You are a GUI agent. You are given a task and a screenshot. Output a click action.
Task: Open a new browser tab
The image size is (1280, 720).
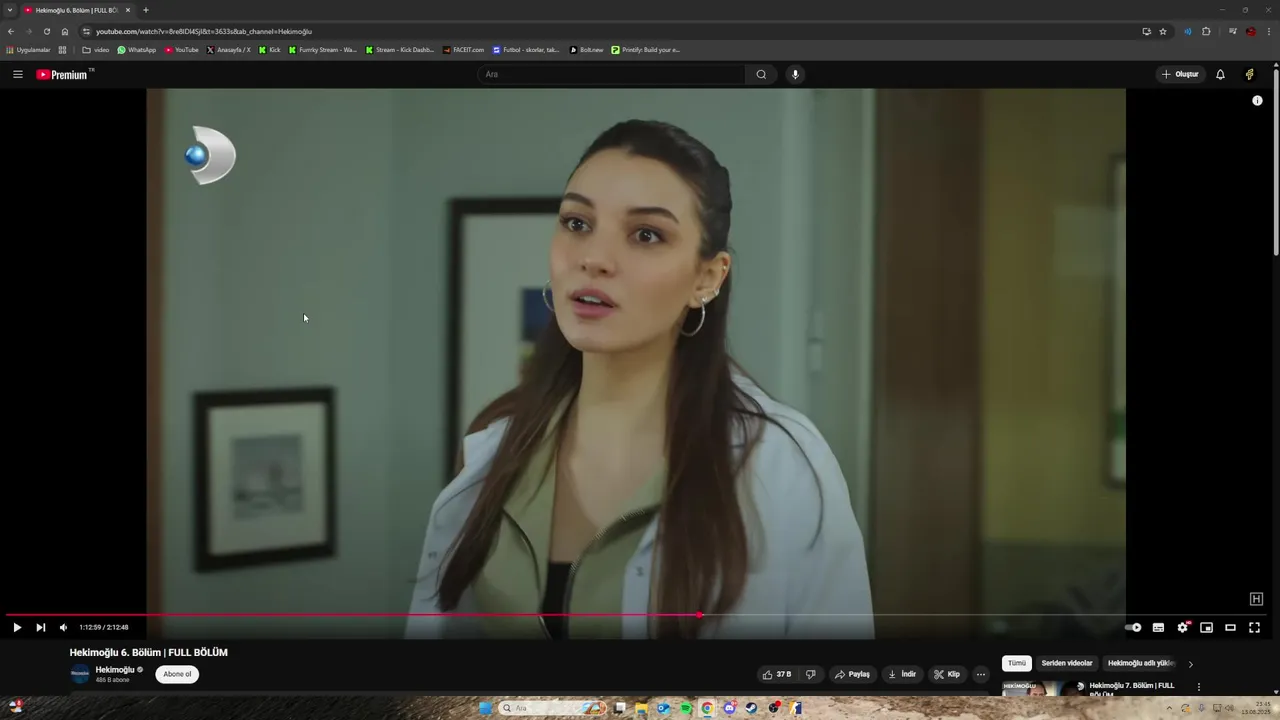click(146, 10)
